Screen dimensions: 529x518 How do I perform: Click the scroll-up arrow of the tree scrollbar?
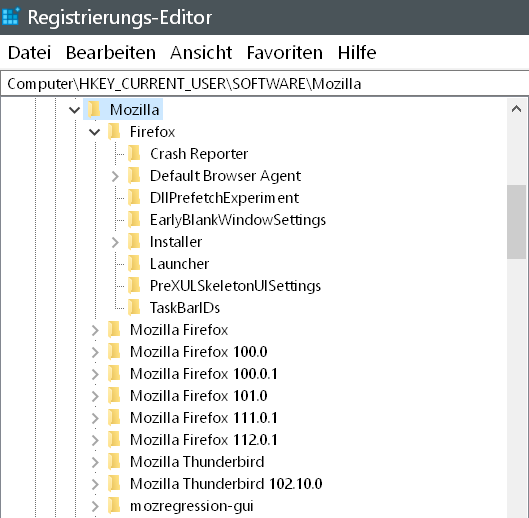point(517,109)
